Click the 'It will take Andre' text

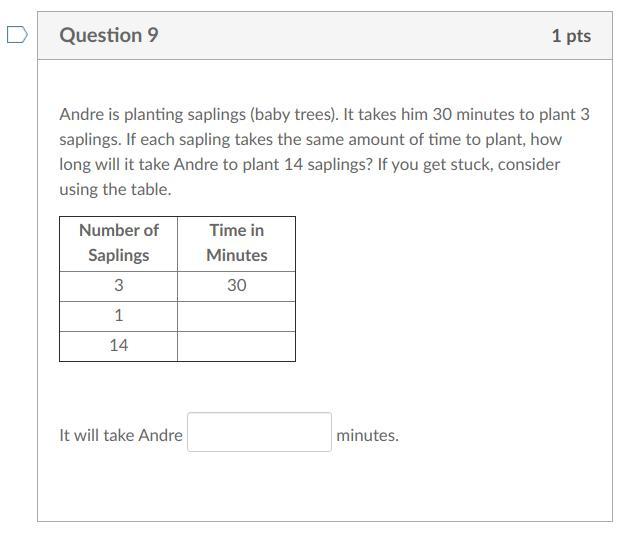[x=121, y=435]
